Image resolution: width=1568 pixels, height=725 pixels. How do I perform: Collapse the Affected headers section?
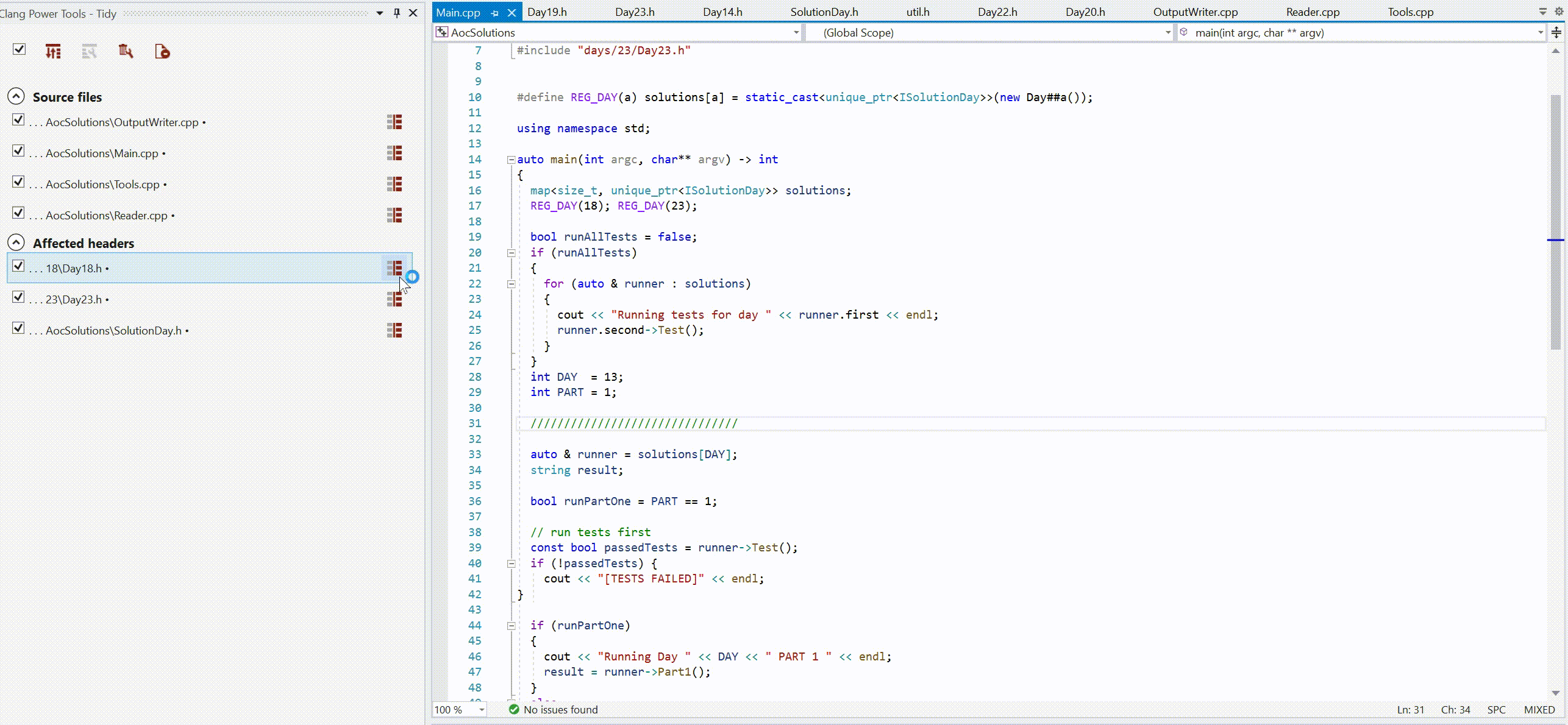(15, 242)
